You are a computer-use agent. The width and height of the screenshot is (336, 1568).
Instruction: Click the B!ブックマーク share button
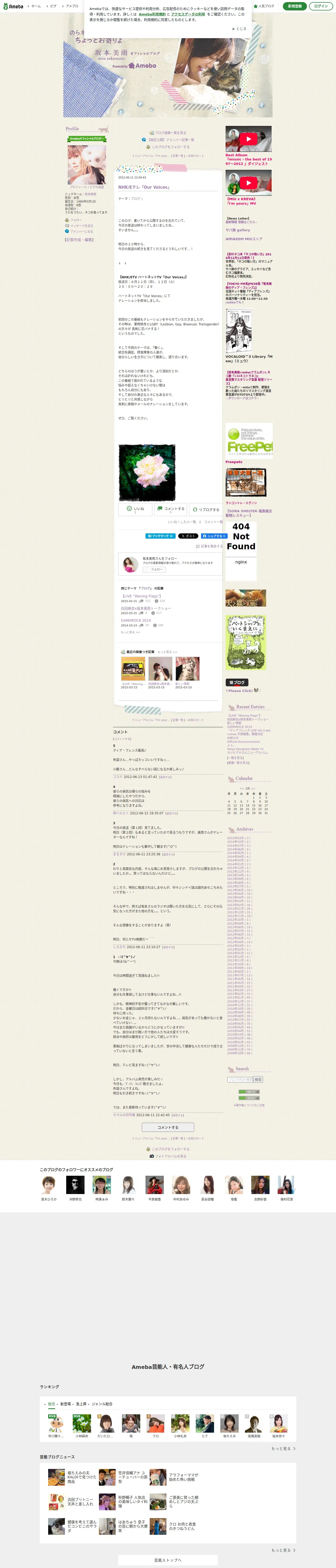click(x=160, y=536)
